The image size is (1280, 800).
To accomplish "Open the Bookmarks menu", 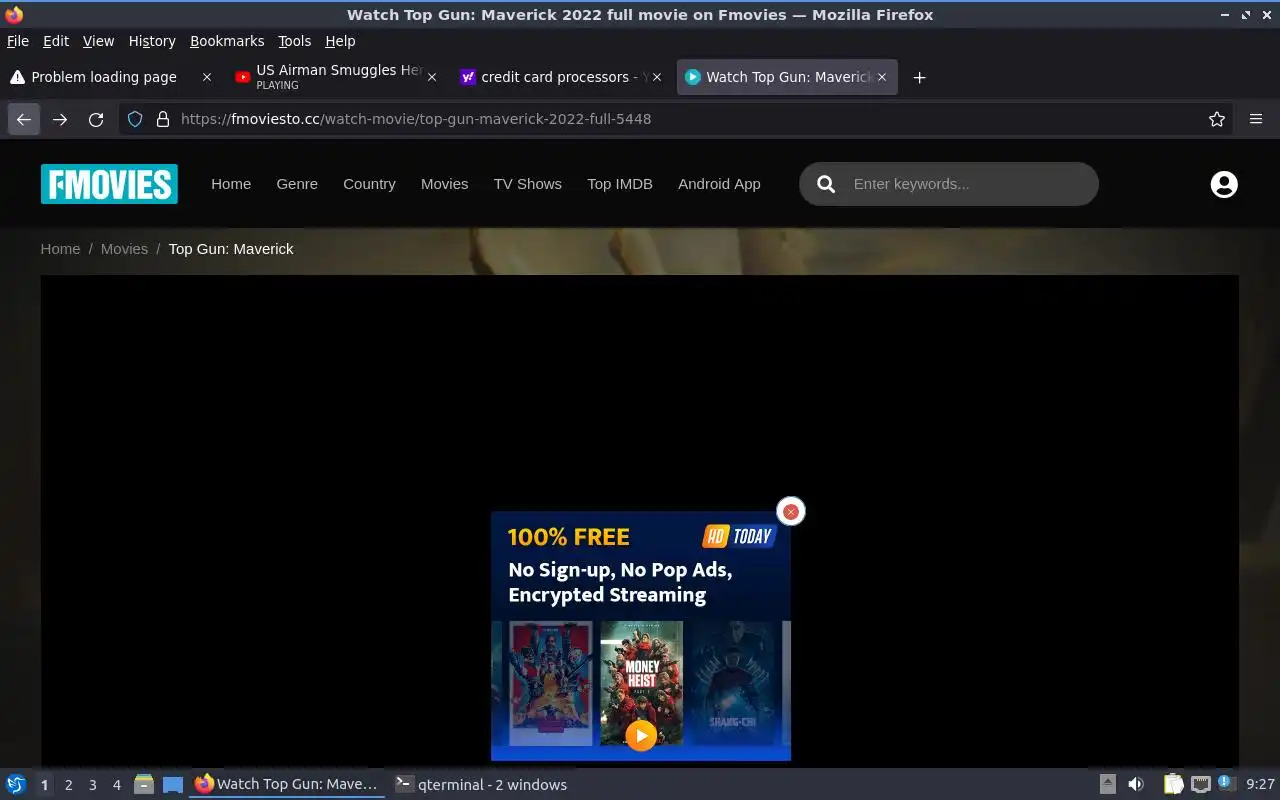I will (x=227, y=41).
